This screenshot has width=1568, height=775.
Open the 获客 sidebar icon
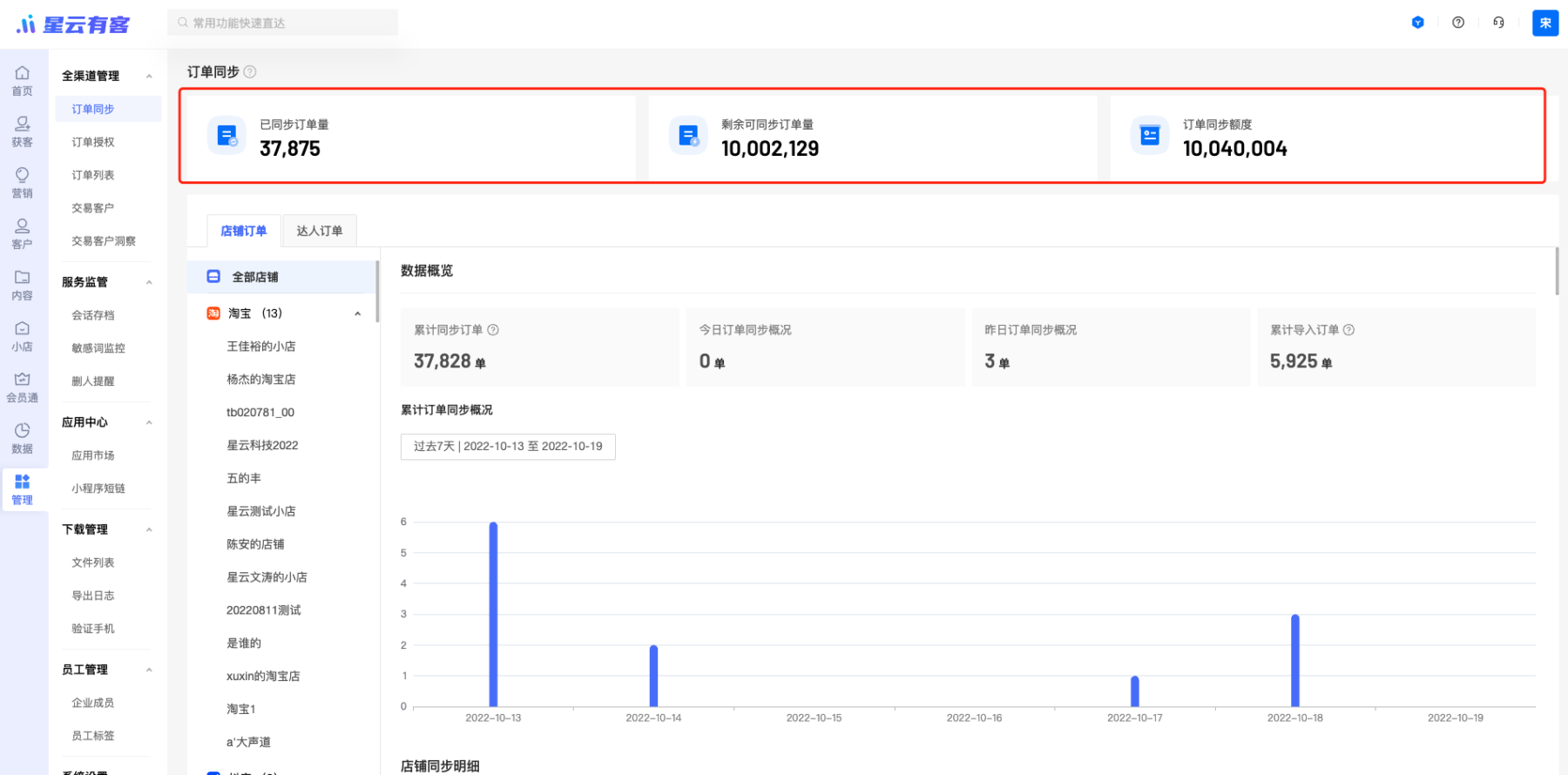click(23, 131)
